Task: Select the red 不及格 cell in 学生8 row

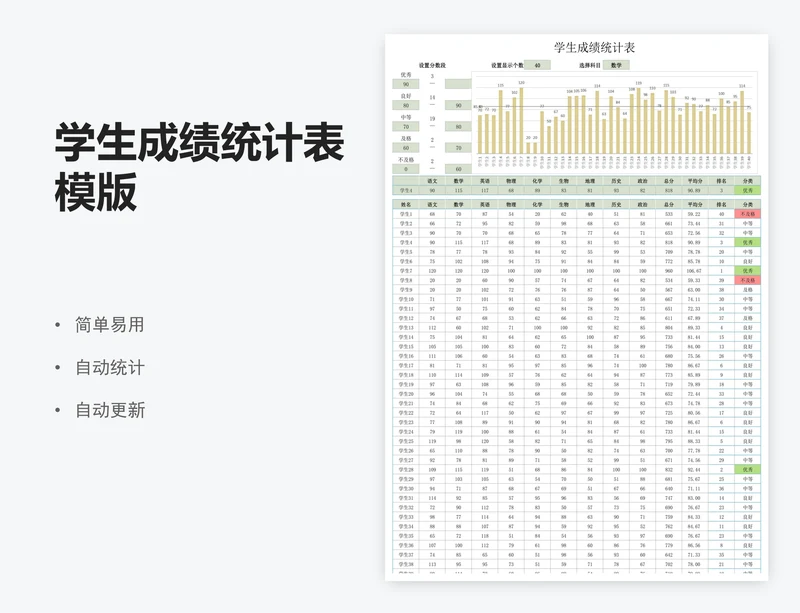Action: point(747,281)
